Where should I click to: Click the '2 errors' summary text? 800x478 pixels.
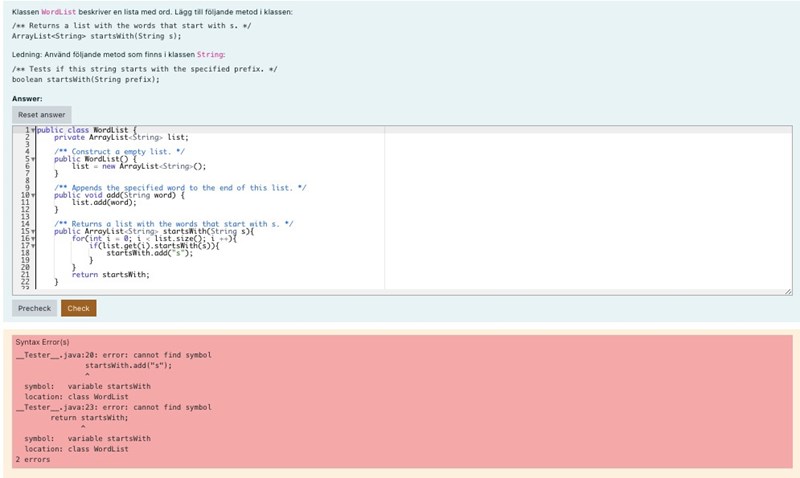pos(34,460)
